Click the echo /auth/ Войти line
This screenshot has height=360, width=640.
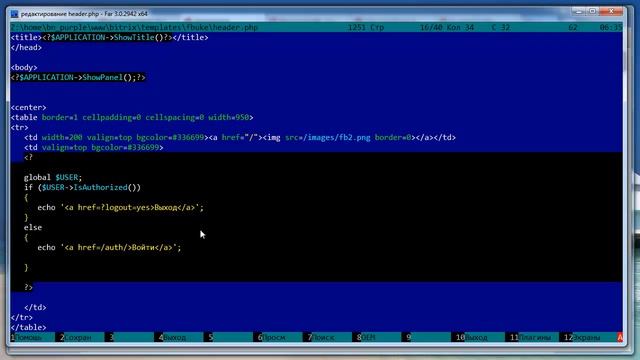(x=109, y=247)
